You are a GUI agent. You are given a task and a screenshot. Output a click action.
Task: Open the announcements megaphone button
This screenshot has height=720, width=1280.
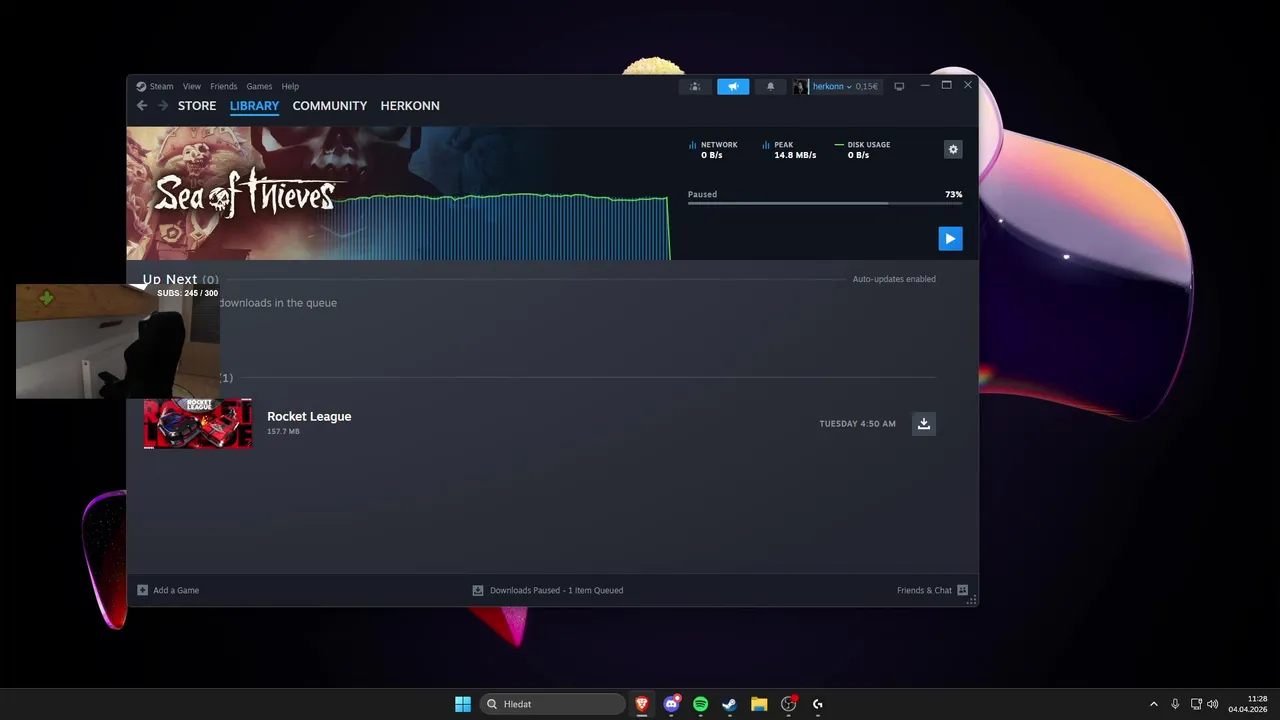733,87
